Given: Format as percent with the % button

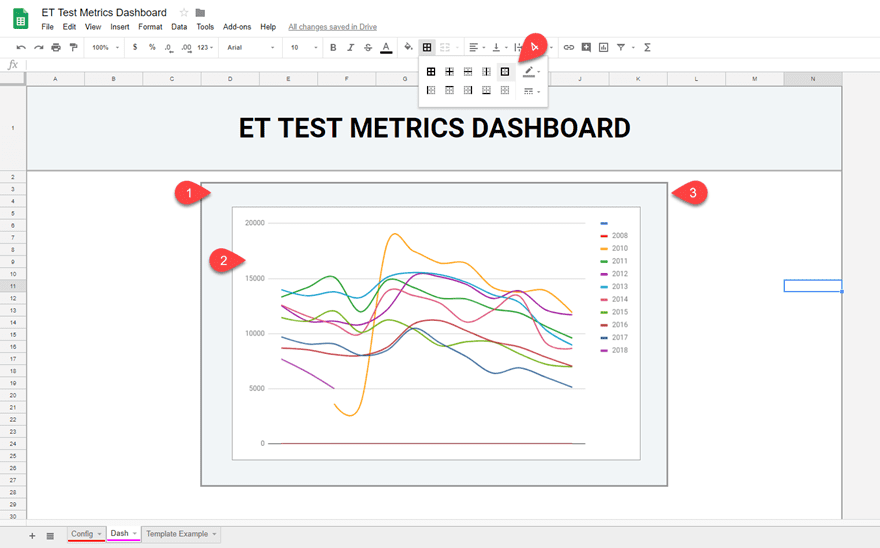Looking at the screenshot, I should click(x=152, y=48).
